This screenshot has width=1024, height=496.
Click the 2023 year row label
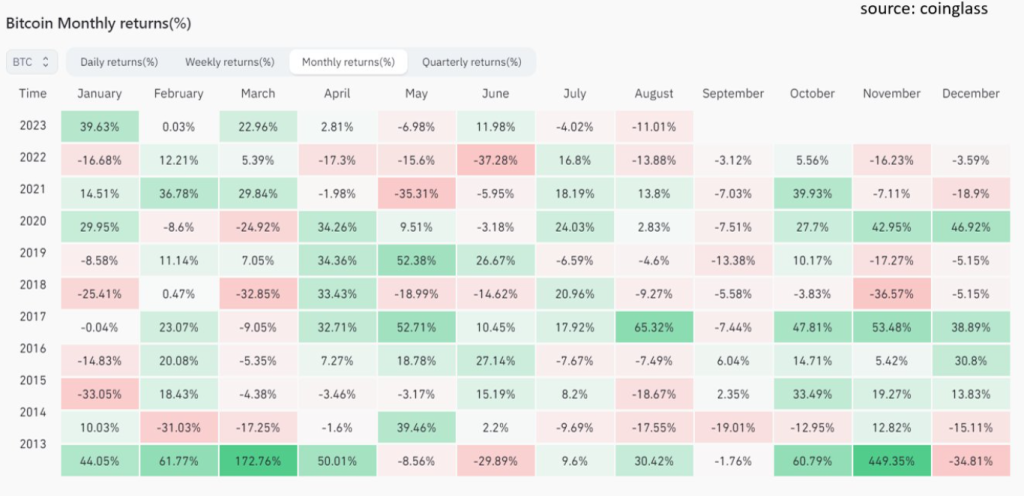tap(31, 126)
